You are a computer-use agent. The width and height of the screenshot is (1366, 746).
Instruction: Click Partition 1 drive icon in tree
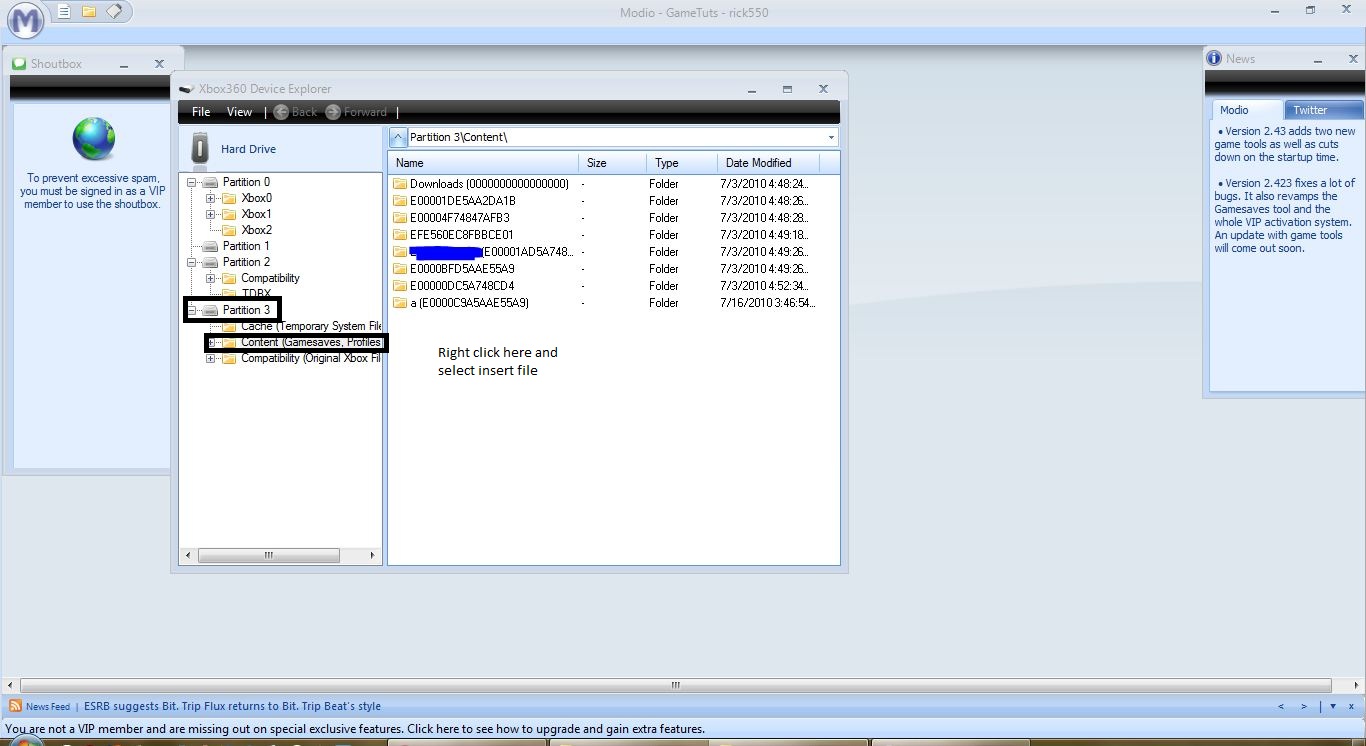[x=210, y=246]
